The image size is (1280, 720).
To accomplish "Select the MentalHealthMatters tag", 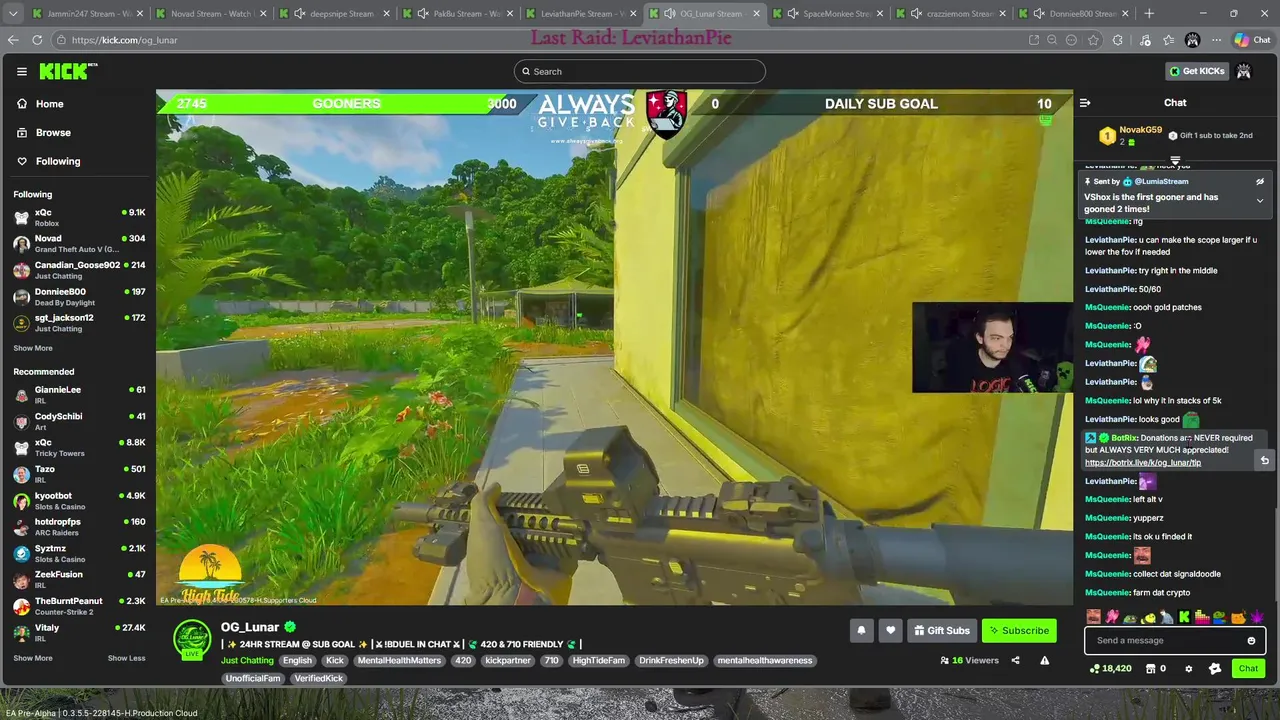I will pos(399,660).
